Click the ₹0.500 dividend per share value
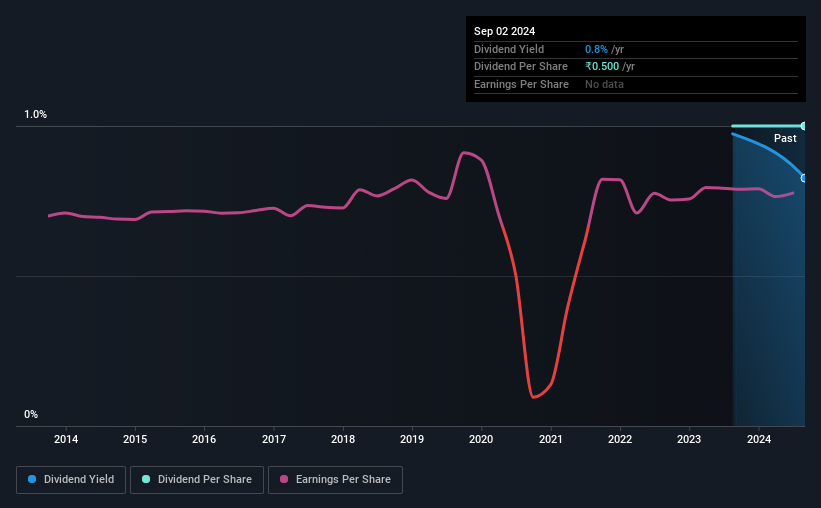The height and width of the screenshot is (508, 821). click(602, 67)
